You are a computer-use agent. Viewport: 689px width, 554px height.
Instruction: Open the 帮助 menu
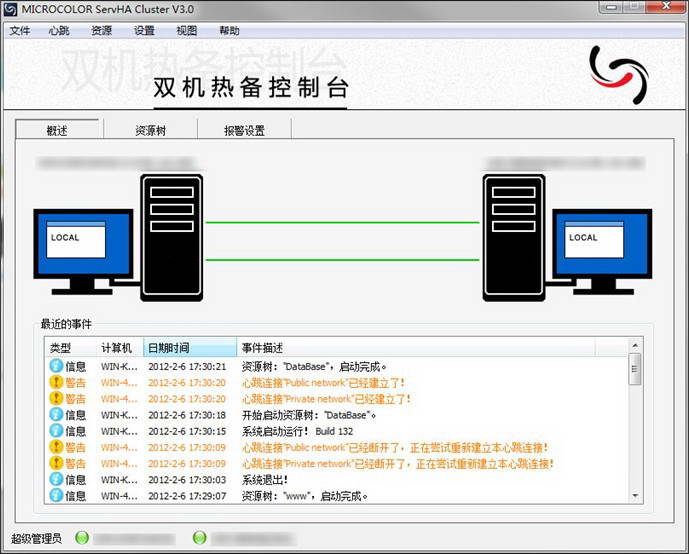pos(229,31)
